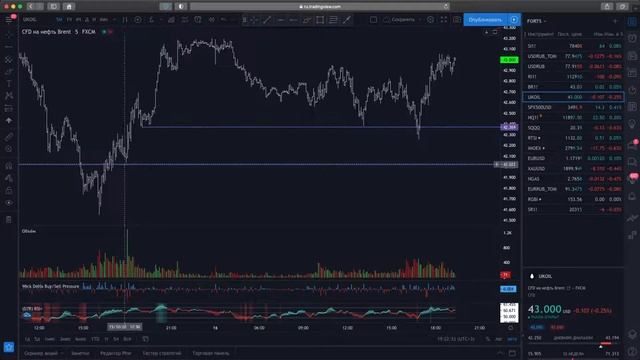This screenshot has height=360, width=640.
Task: Select the arrow icons tool in left toolbar
Action: click(9, 120)
